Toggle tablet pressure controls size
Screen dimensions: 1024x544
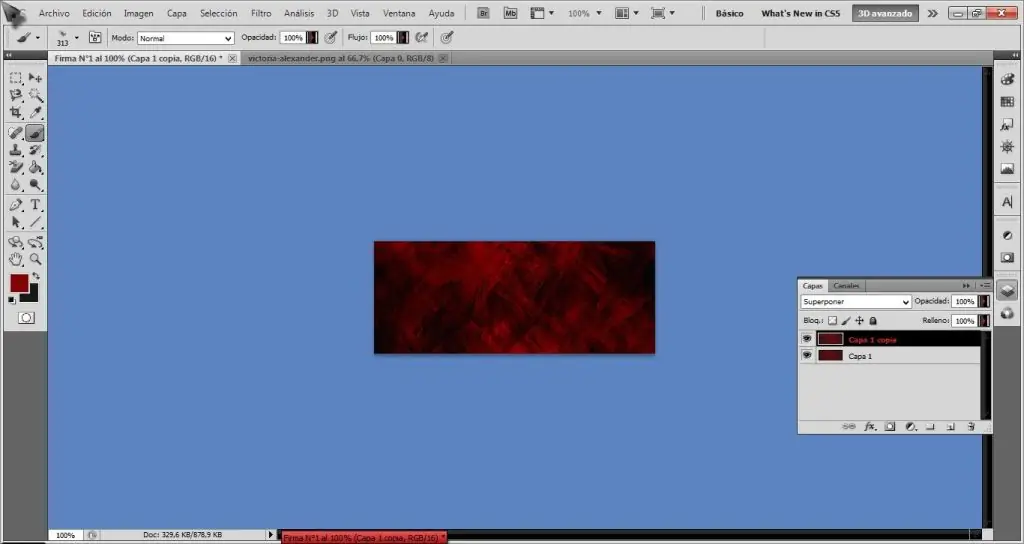click(447, 38)
